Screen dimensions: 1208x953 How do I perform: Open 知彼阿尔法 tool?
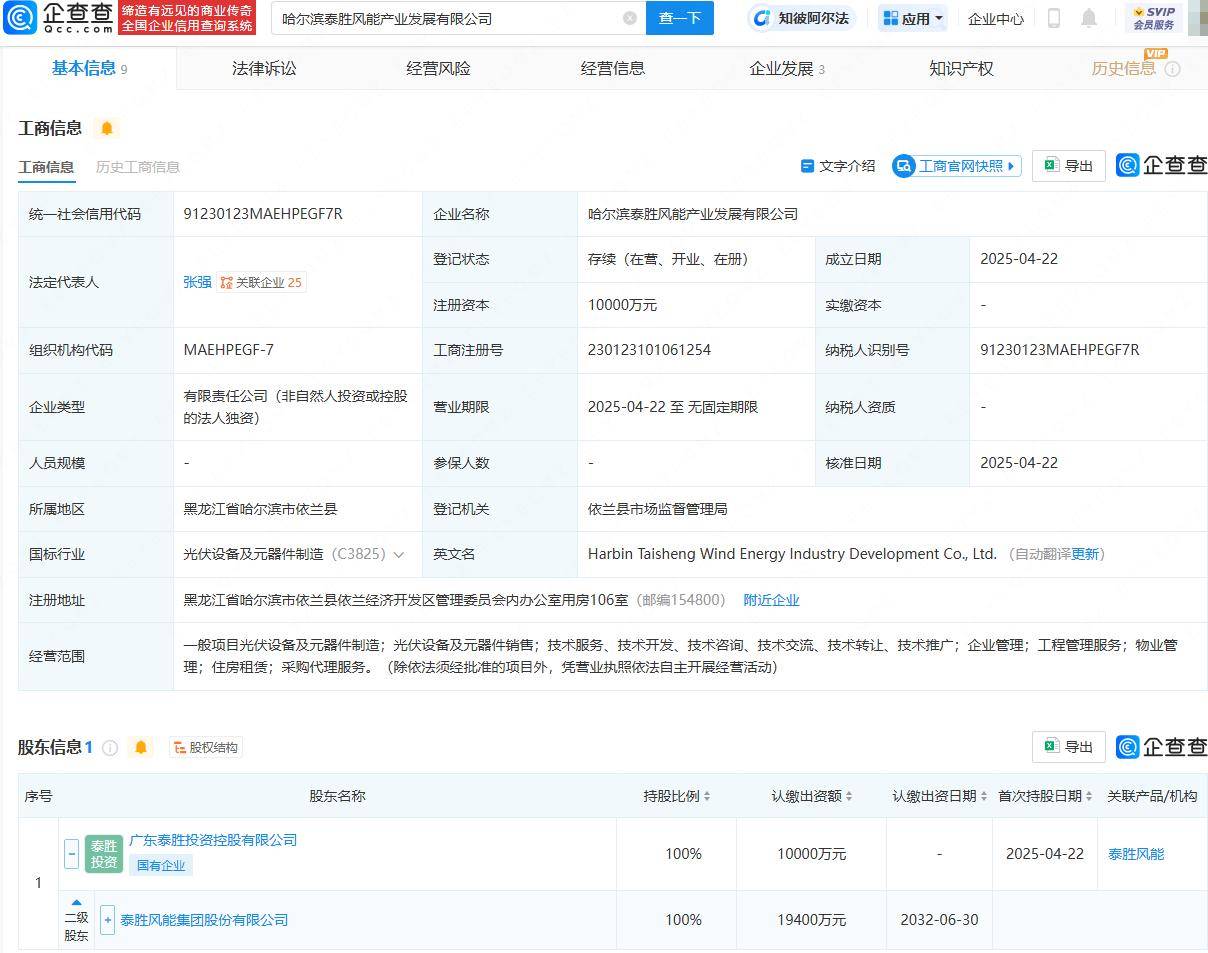[x=802, y=18]
